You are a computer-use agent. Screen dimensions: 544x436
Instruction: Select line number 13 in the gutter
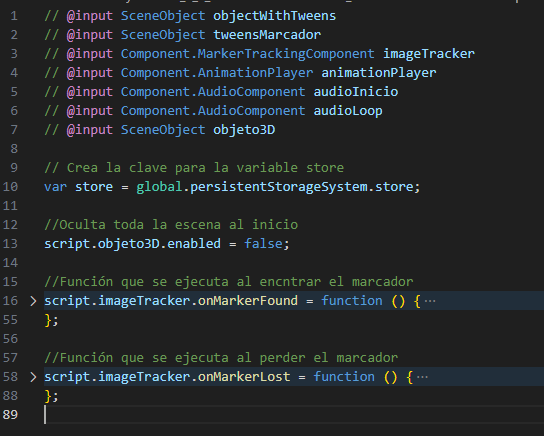10,244
